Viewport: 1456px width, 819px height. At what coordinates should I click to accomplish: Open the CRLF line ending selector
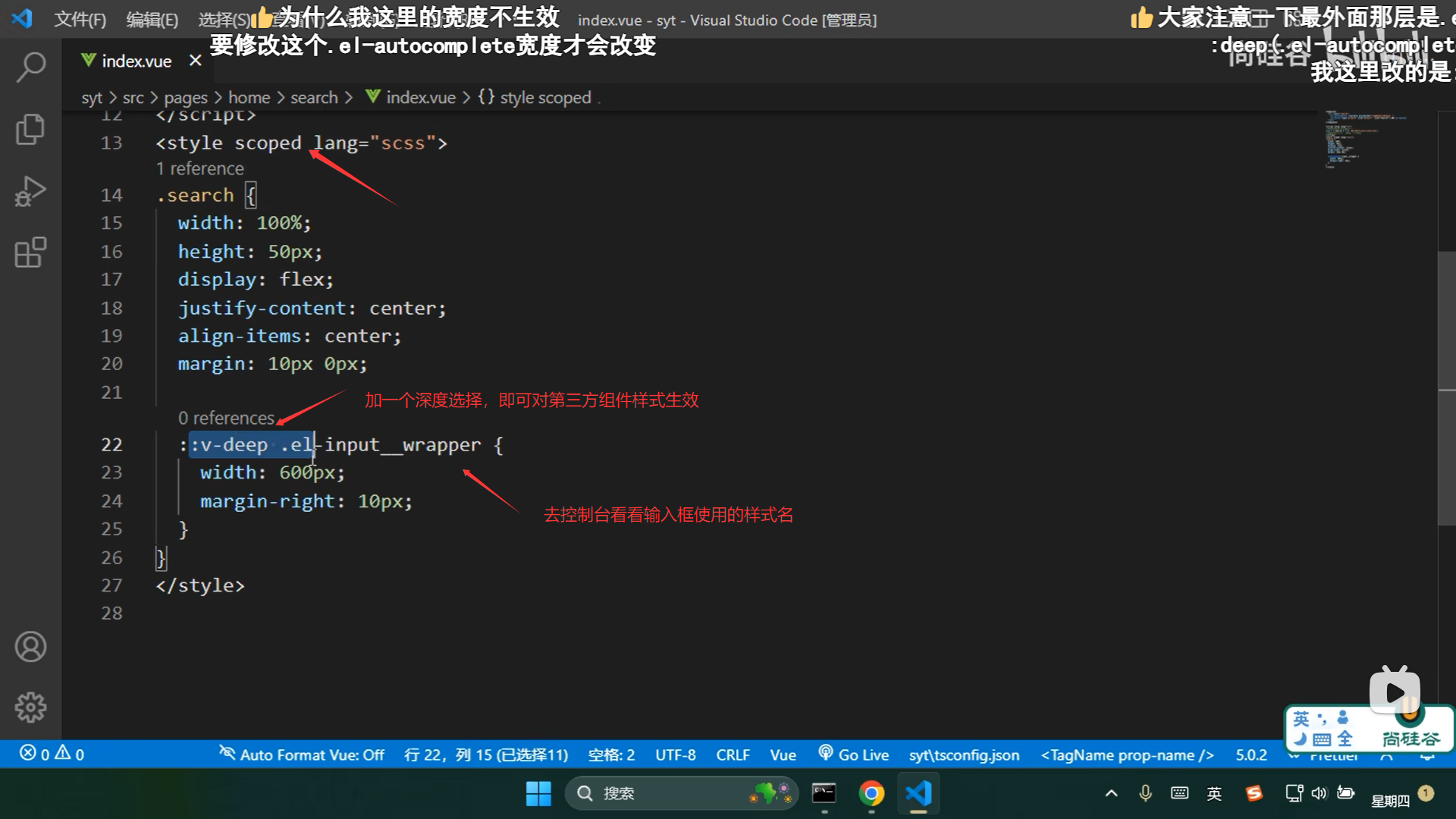click(733, 755)
